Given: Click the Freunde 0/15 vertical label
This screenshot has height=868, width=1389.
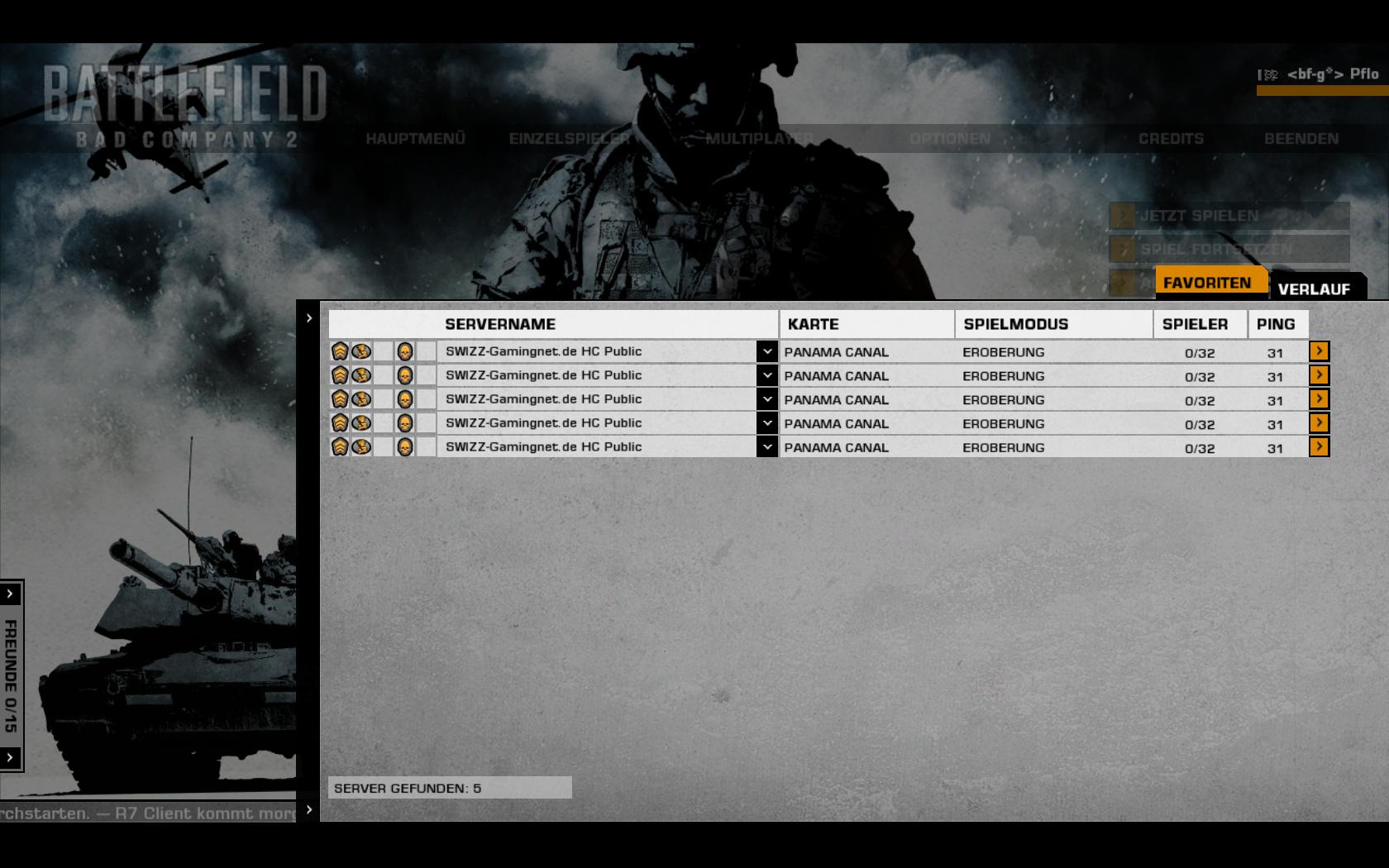Looking at the screenshot, I should click(11, 676).
